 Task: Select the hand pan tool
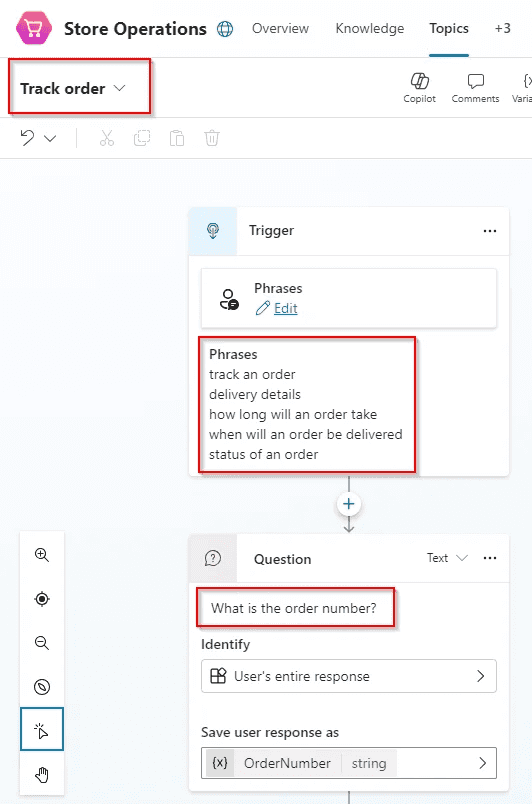click(42, 774)
